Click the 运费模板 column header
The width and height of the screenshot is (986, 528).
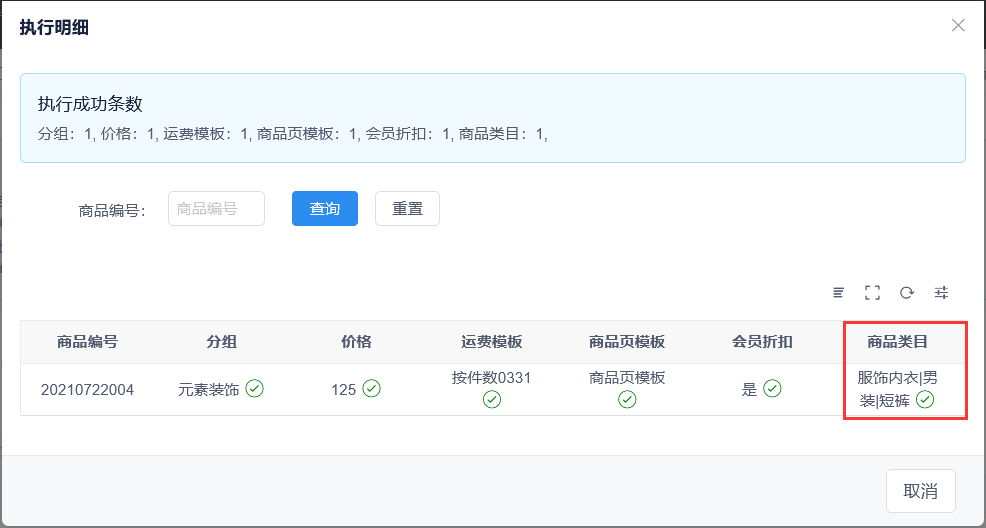[492, 342]
